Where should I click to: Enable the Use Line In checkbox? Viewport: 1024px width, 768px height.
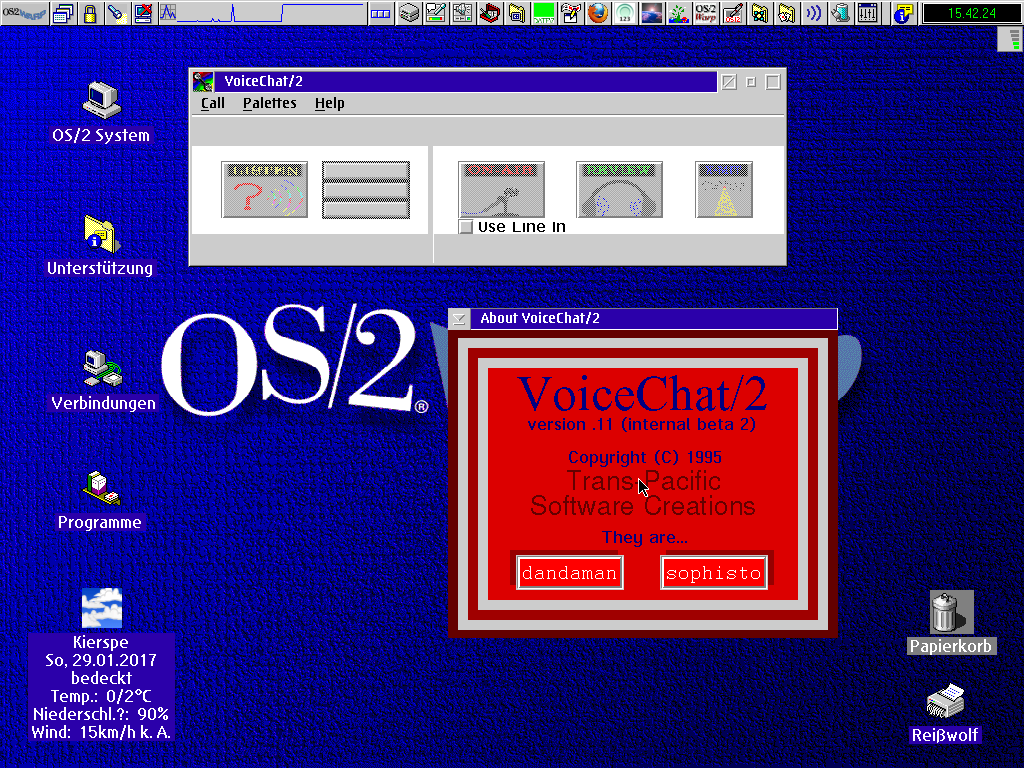pyautogui.click(x=466, y=227)
